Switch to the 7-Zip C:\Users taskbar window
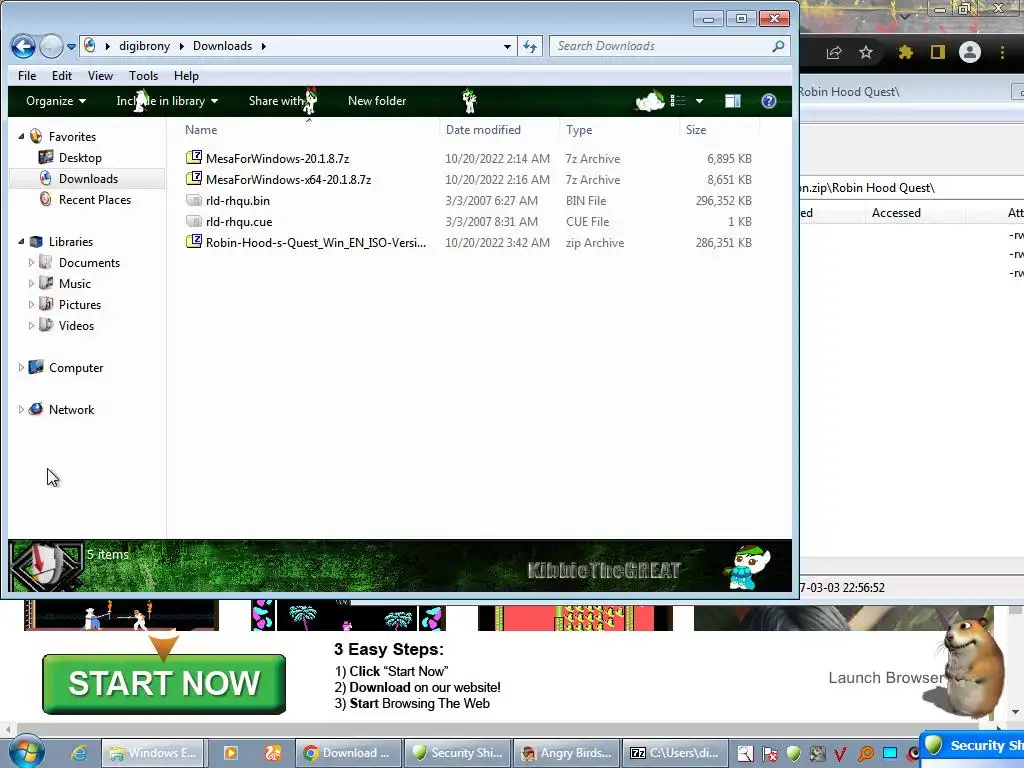The height and width of the screenshot is (768, 1024). tap(675, 753)
